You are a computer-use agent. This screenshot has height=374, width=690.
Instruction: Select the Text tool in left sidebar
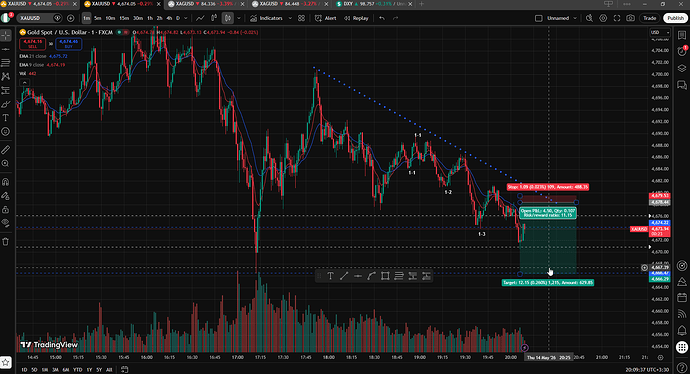pos(5,117)
